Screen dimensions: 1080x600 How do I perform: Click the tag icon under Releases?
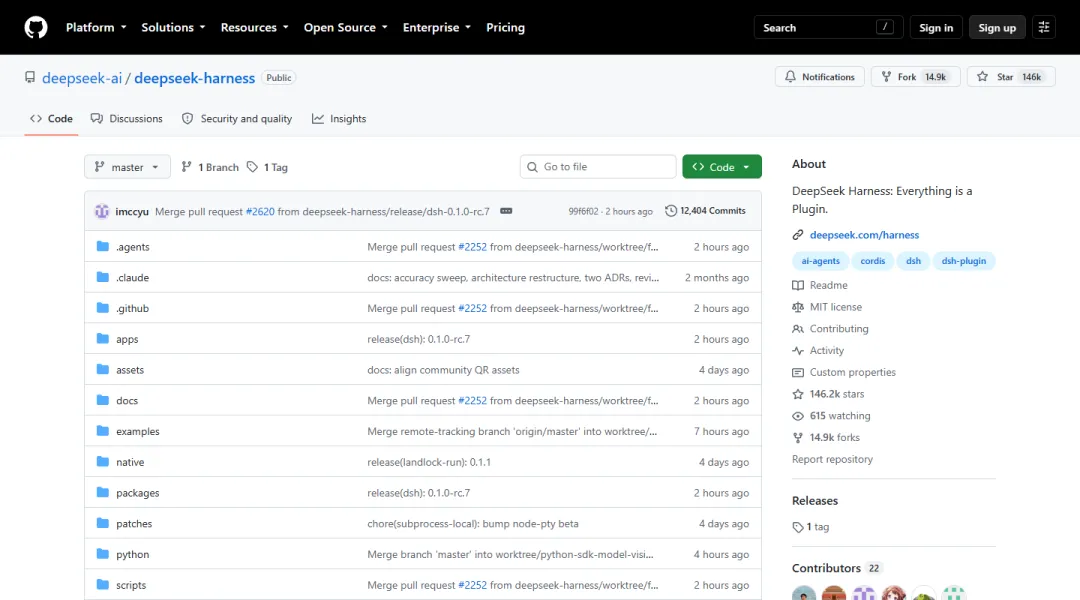(x=798, y=527)
